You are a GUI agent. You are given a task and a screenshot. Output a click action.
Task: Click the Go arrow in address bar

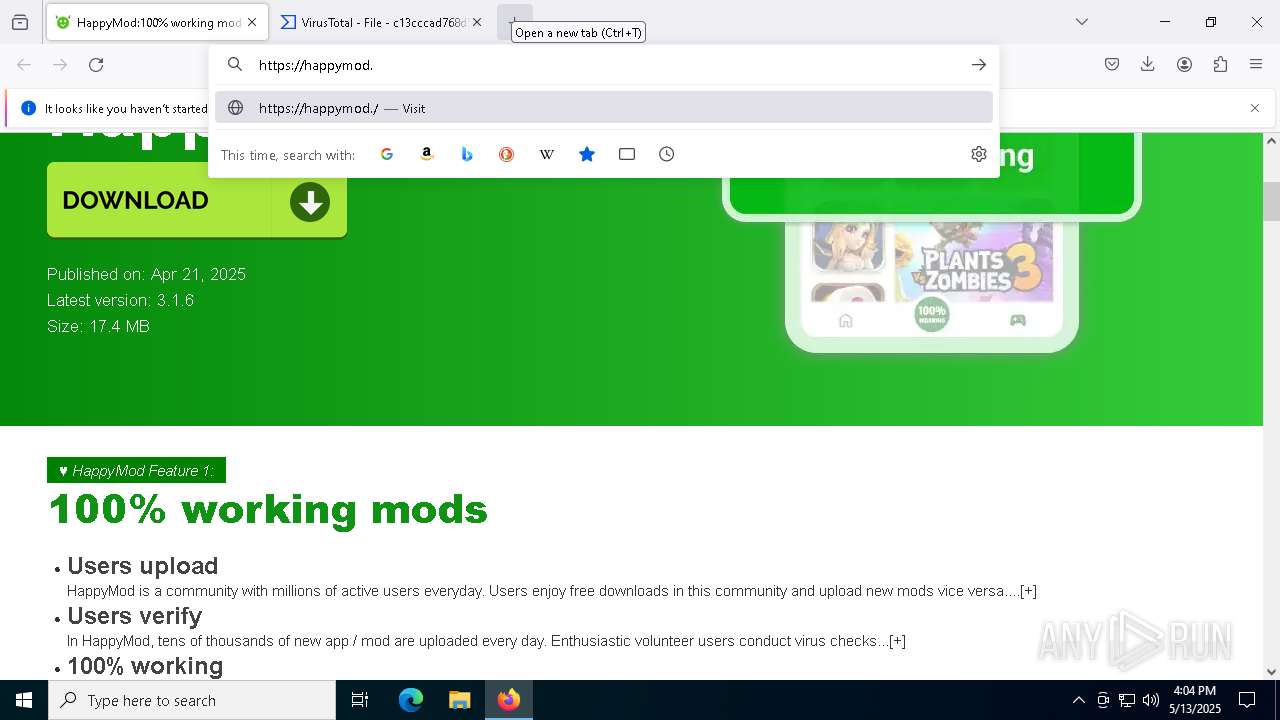pos(978,65)
